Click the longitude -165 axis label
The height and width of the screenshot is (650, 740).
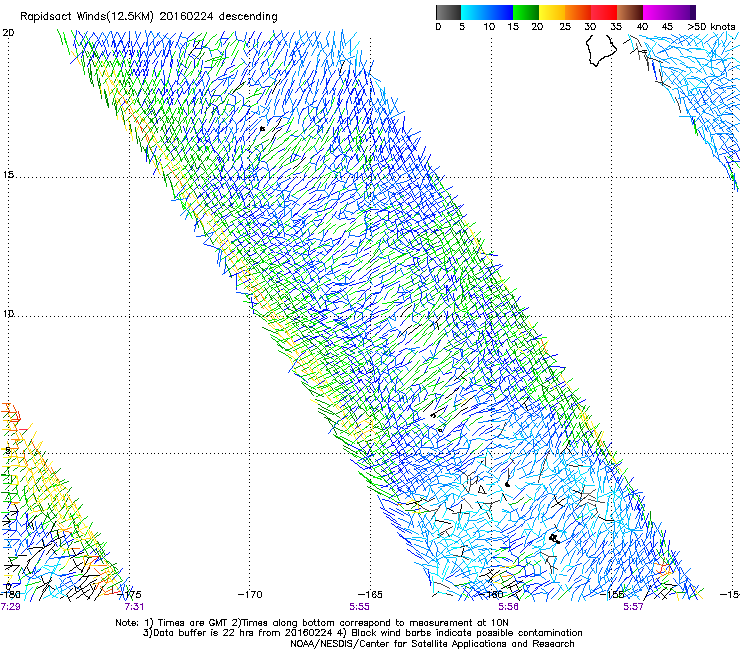coord(370,594)
